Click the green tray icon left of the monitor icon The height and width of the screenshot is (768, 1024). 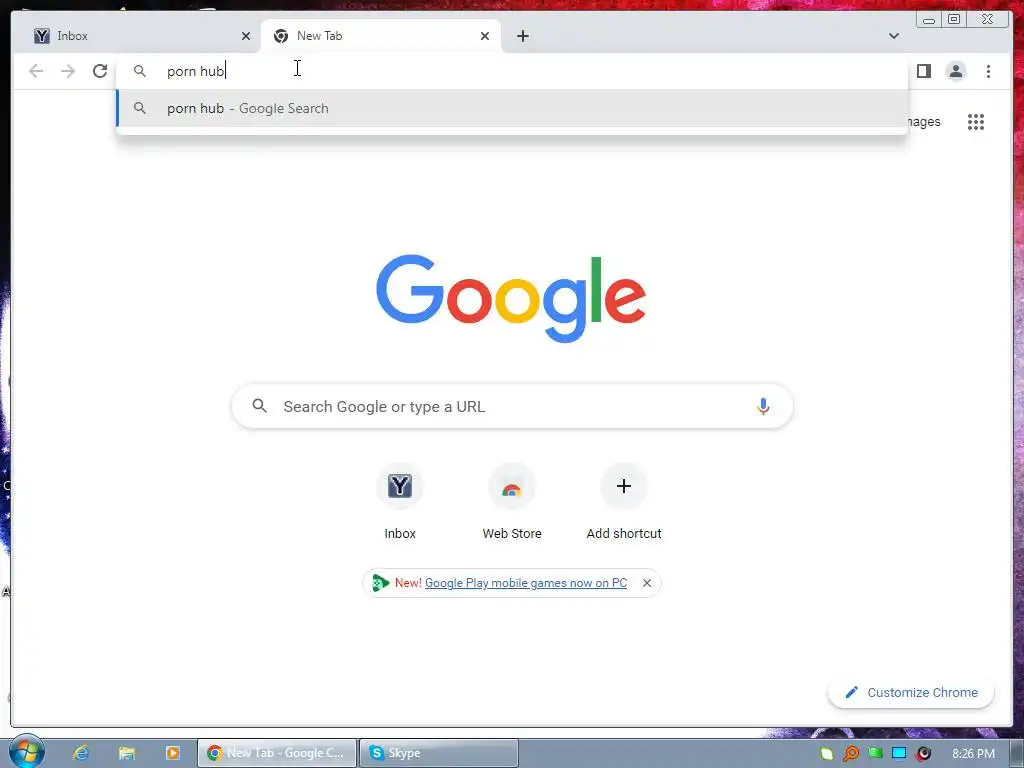[875, 753]
